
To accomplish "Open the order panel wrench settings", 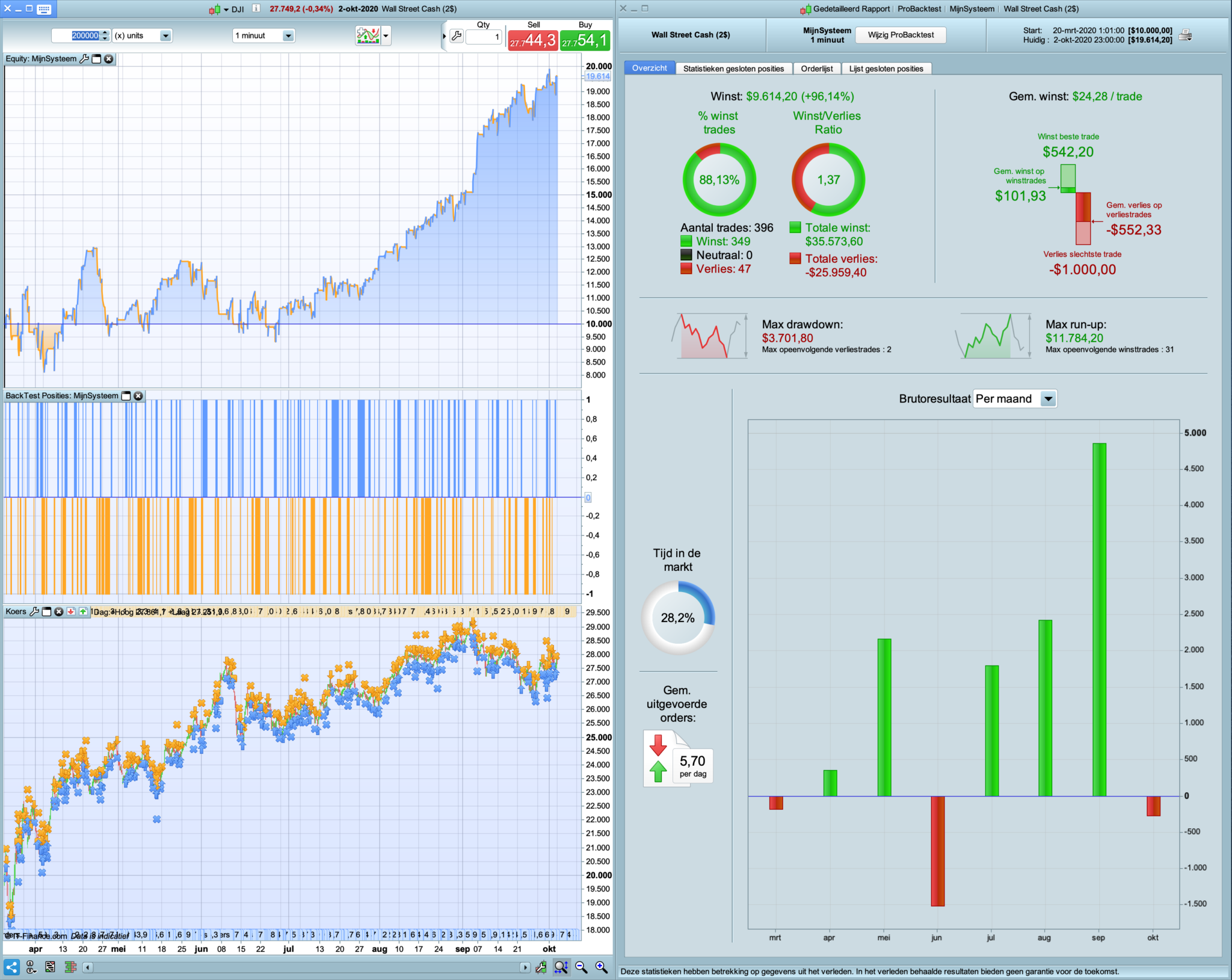I will 457,36.
